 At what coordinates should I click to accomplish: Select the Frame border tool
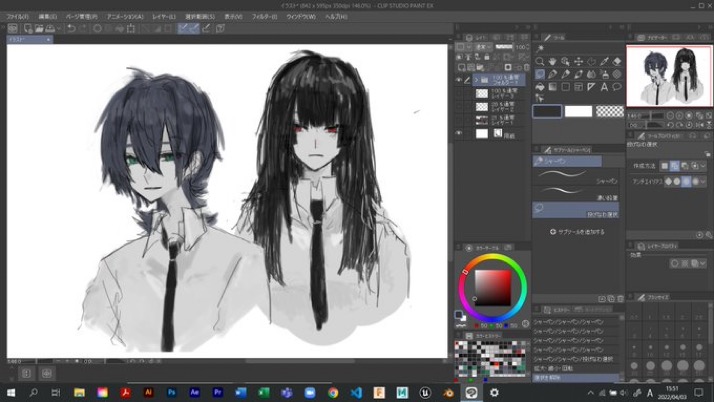click(x=578, y=87)
